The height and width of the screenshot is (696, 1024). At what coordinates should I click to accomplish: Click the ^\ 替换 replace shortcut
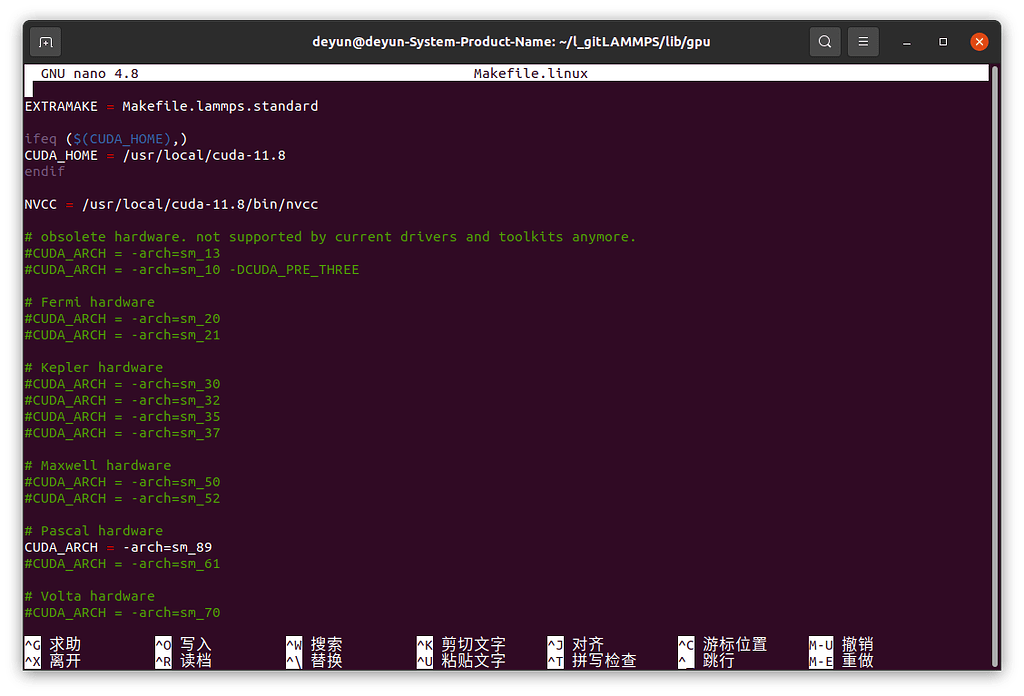tap(314, 661)
